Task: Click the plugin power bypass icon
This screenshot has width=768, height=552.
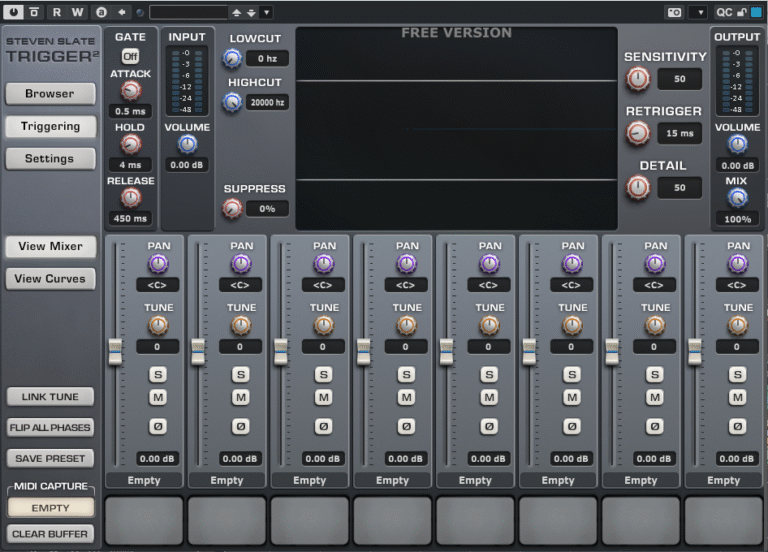Action: [x=12, y=12]
